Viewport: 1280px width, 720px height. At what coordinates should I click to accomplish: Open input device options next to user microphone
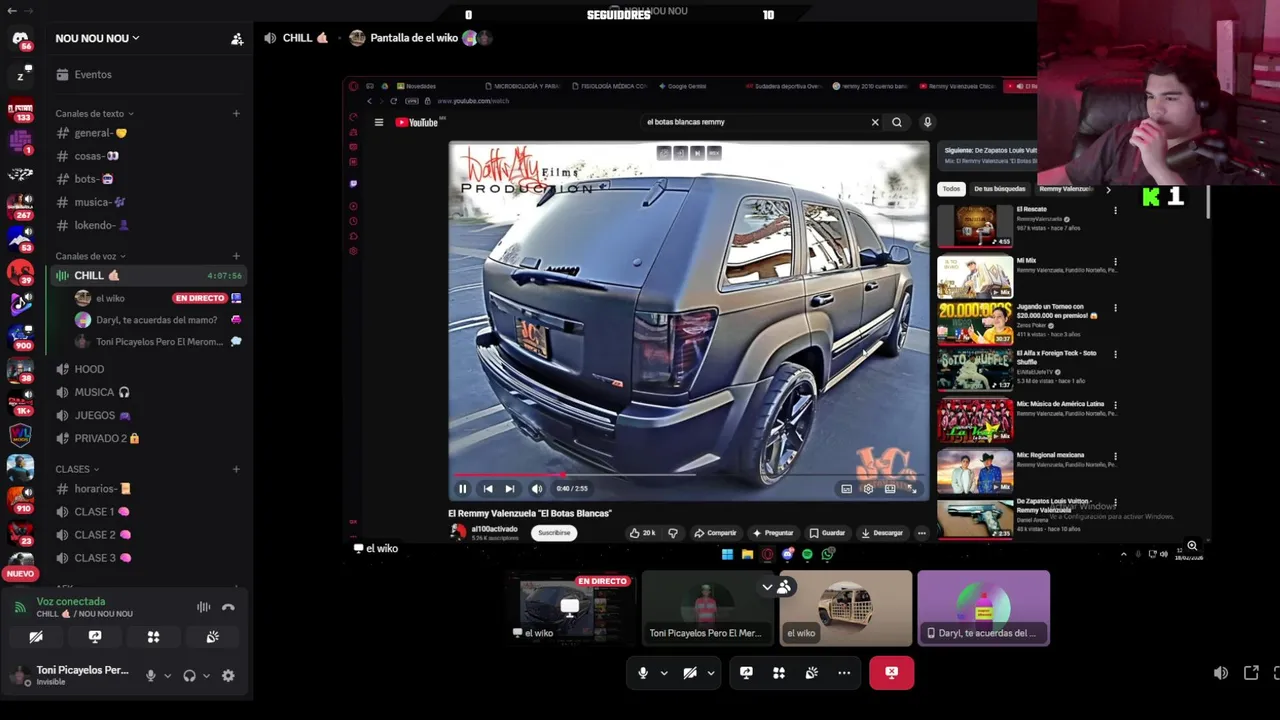[167, 676]
